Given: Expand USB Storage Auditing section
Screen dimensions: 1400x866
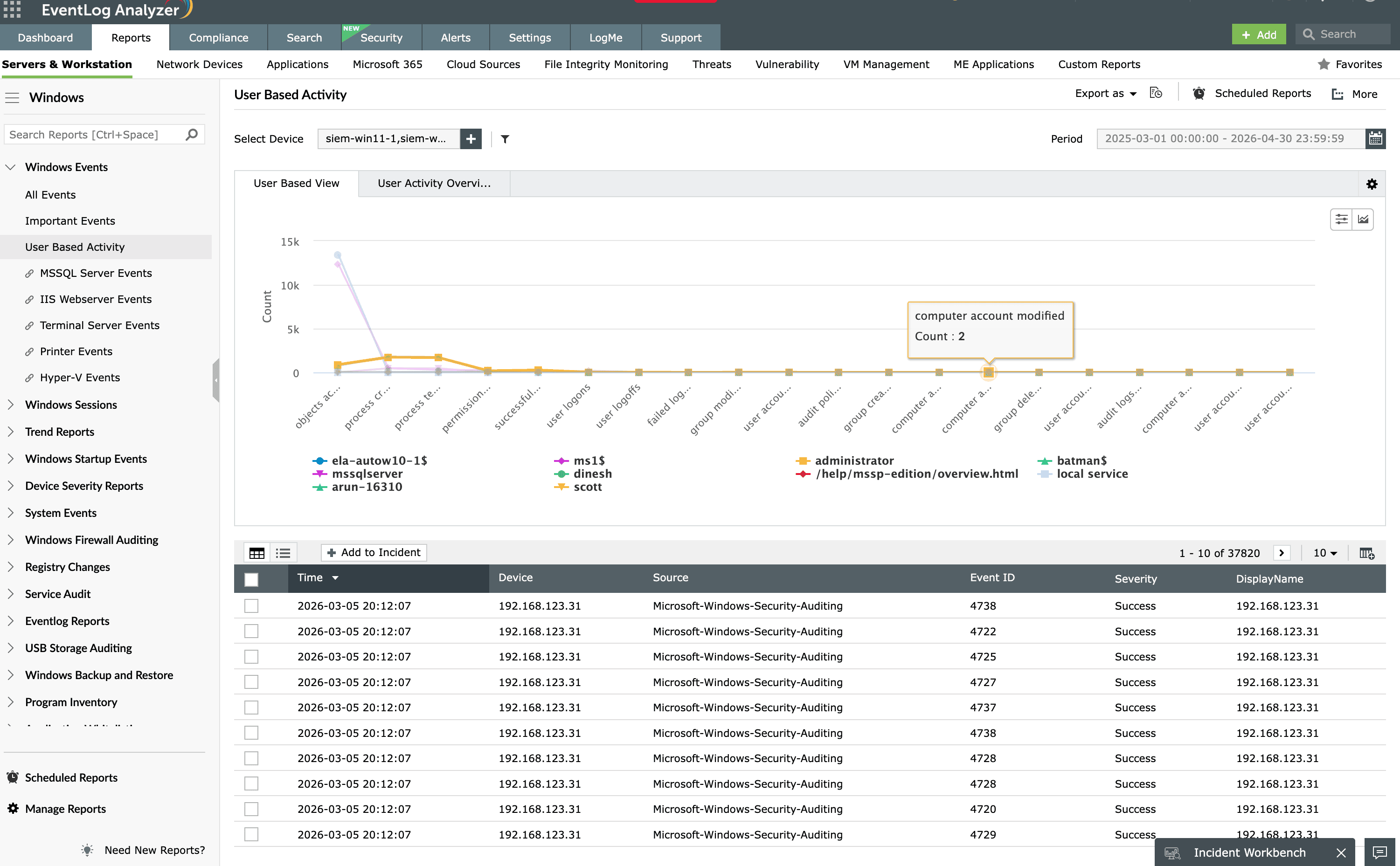Looking at the screenshot, I should click(x=10, y=648).
